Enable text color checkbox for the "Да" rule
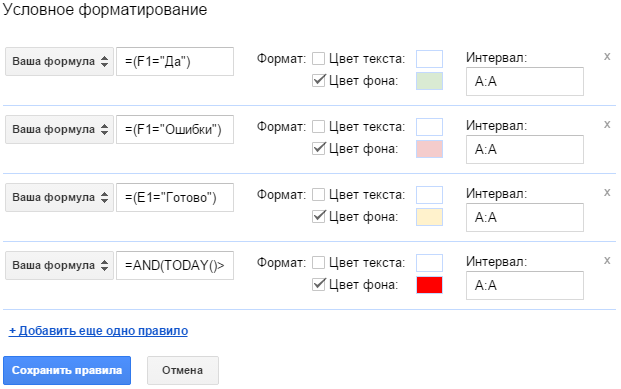The image size is (621, 389). 318,59
